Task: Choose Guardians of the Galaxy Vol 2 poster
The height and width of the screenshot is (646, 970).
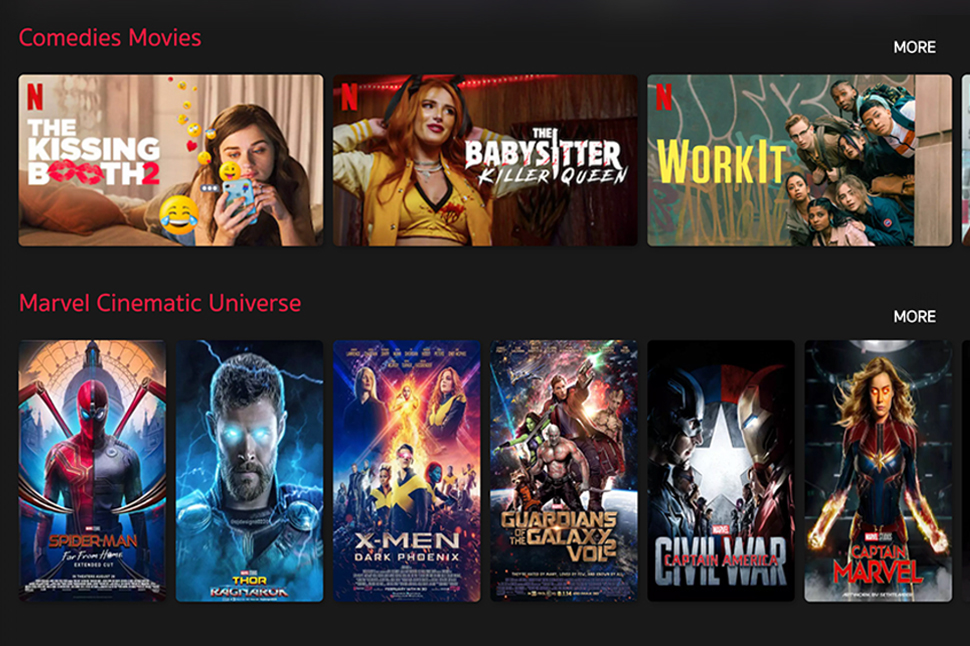Action: click(564, 471)
